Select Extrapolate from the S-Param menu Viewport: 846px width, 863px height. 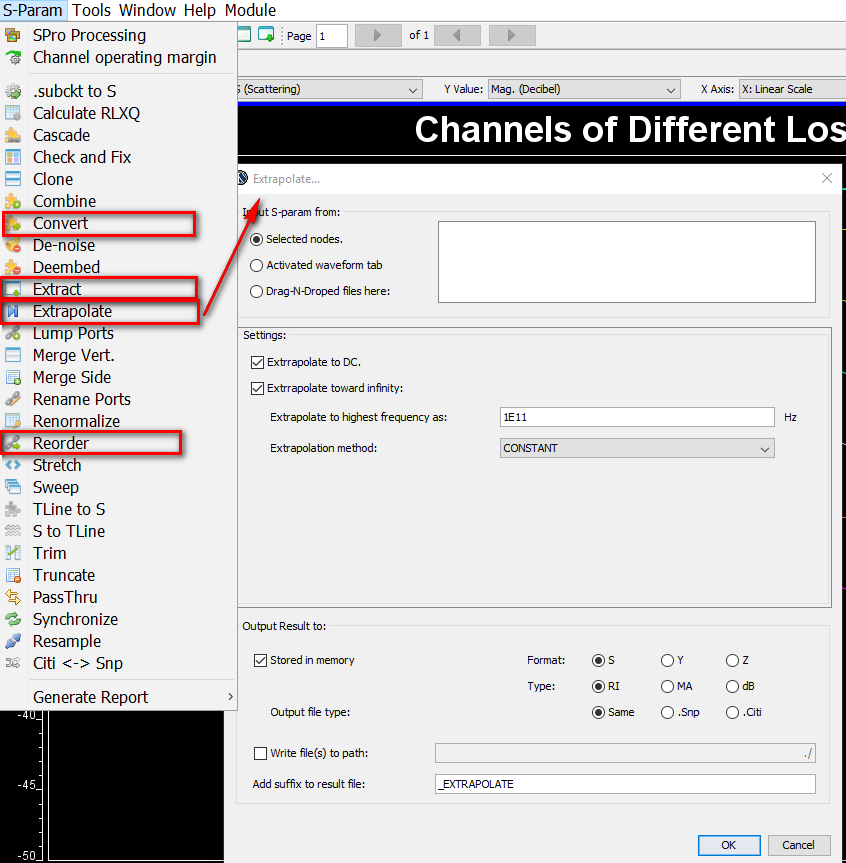coord(72,311)
